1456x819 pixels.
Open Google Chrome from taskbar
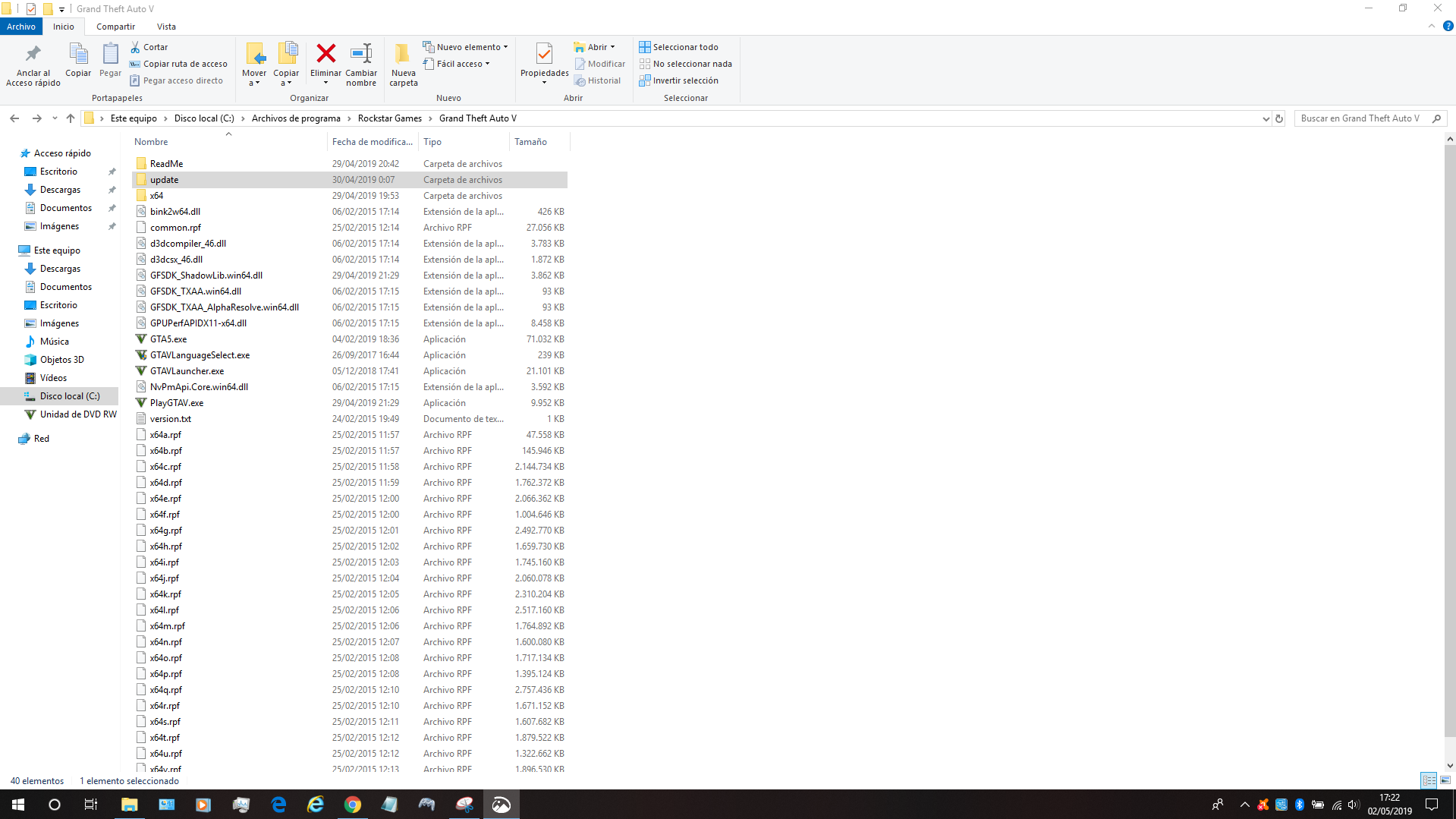(353, 805)
